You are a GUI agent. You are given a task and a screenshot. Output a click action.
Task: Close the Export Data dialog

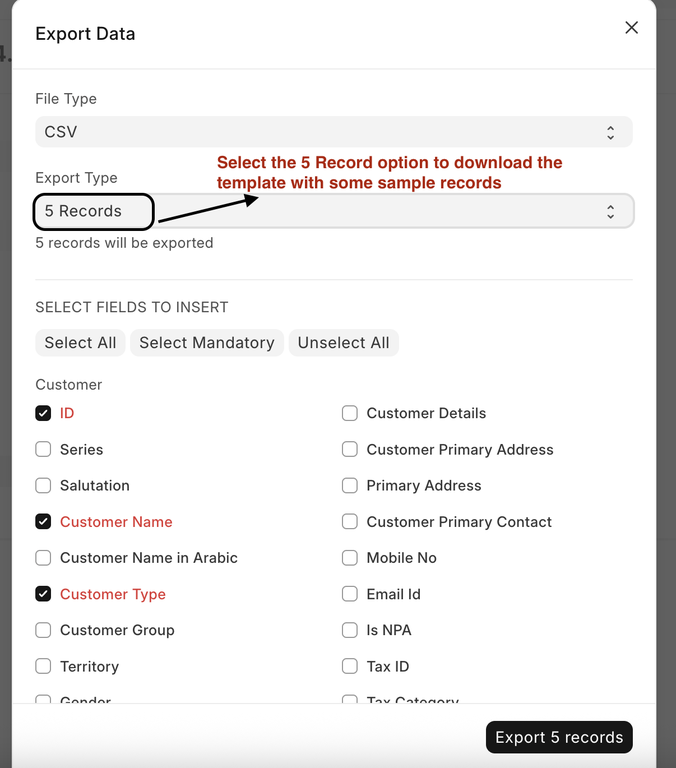pos(631,28)
